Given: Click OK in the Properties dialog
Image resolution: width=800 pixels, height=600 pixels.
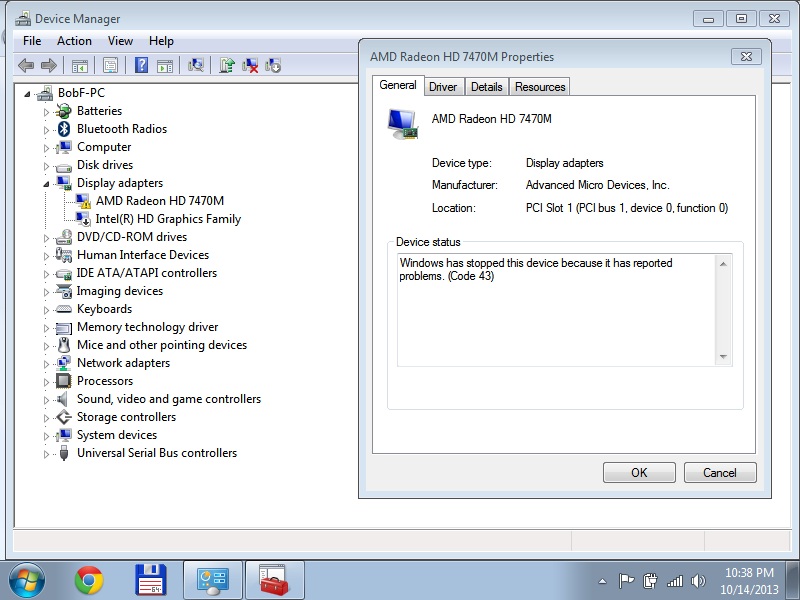Looking at the screenshot, I should pyautogui.click(x=639, y=472).
